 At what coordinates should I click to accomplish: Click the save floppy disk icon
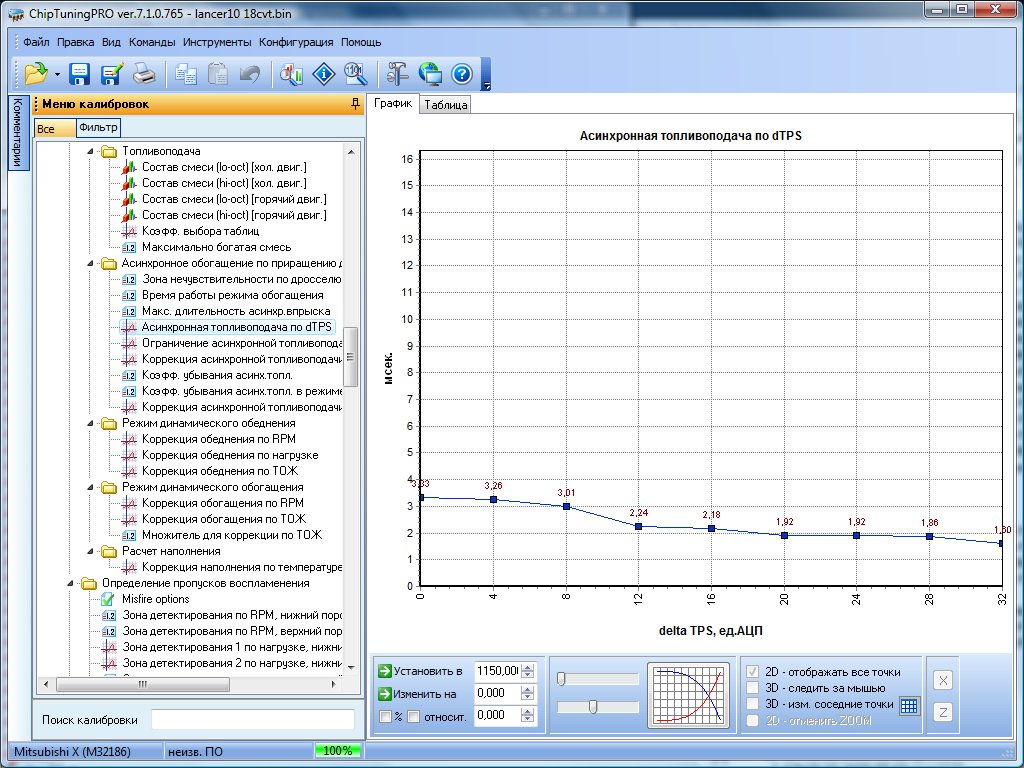(80, 73)
